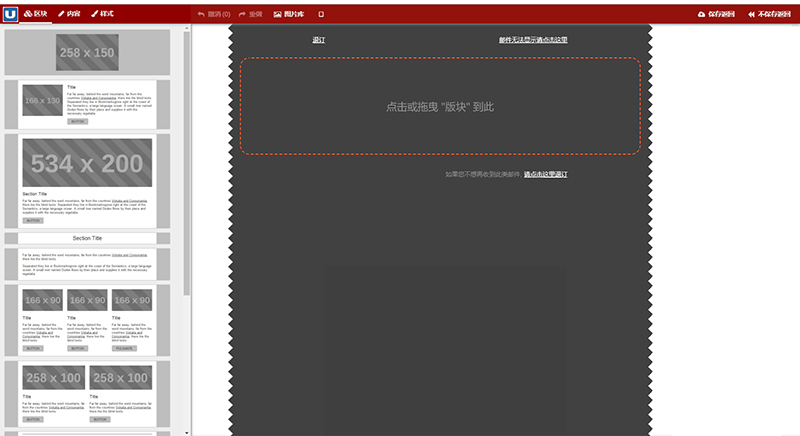This screenshot has width=800, height=436.
Task: Click the 重做 (Redo) toolbar button
Action: (x=250, y=14)
